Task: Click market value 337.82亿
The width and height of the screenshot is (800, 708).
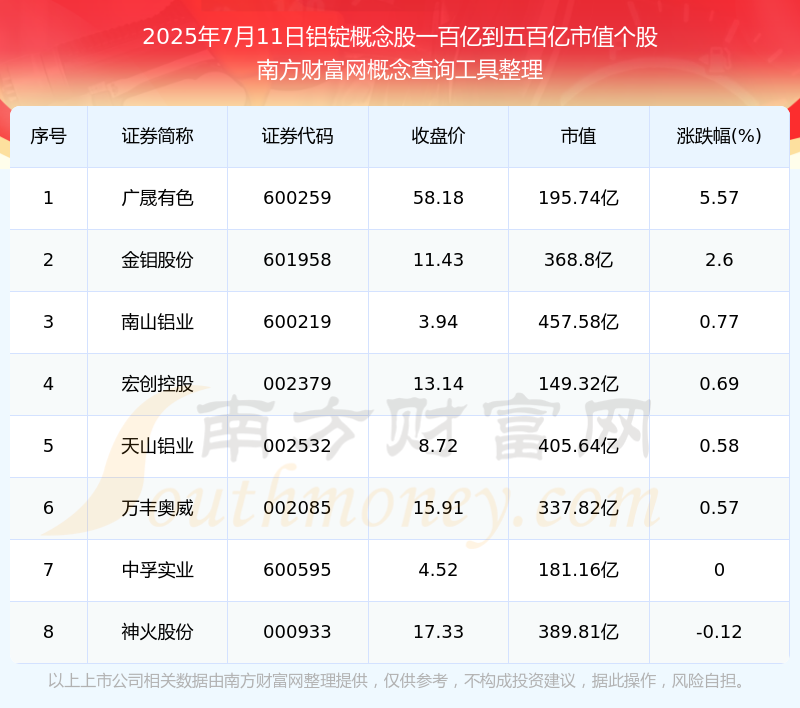Action: [x=579, y=508]
